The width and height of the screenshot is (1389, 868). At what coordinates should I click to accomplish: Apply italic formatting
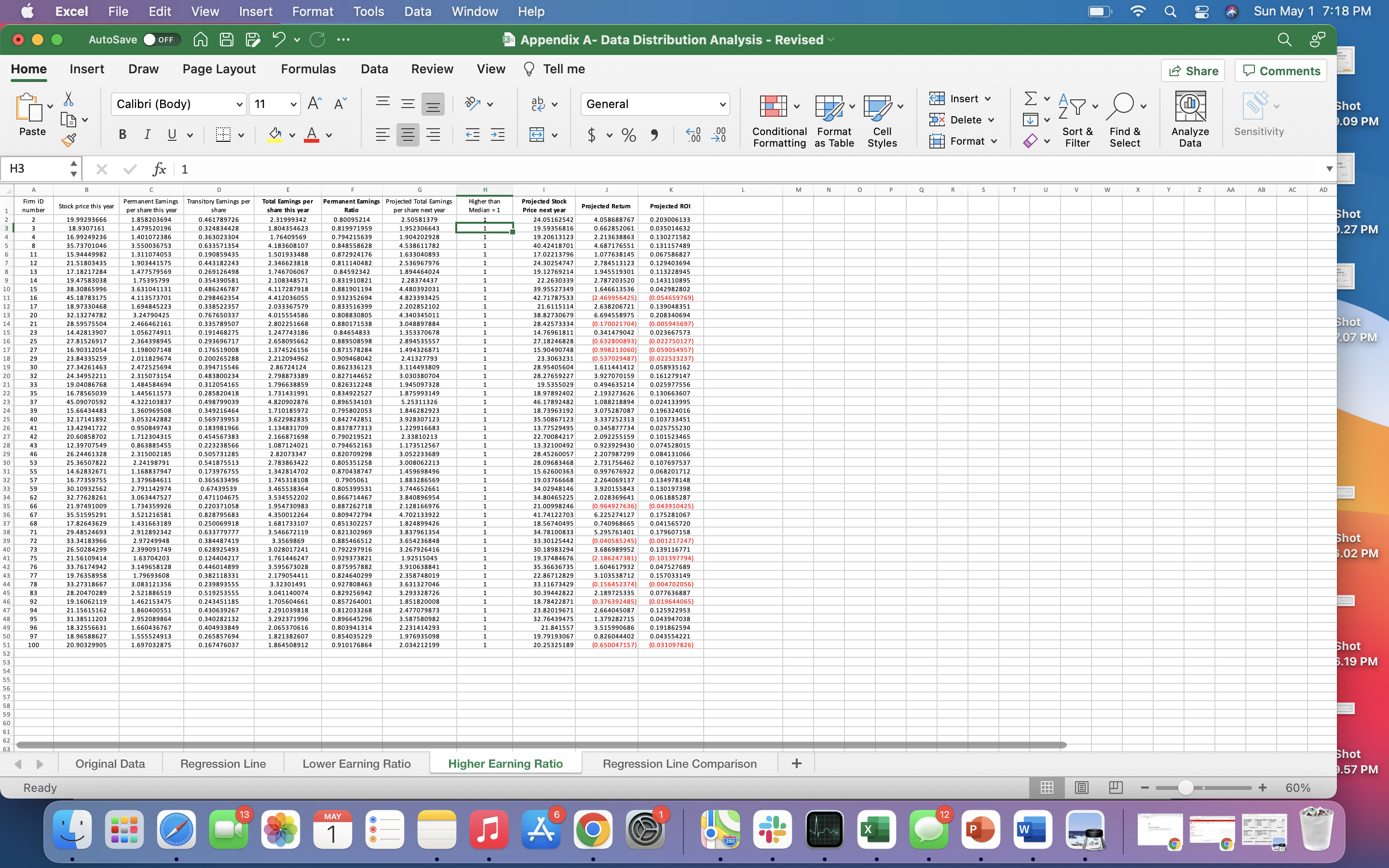click(147, 135)
